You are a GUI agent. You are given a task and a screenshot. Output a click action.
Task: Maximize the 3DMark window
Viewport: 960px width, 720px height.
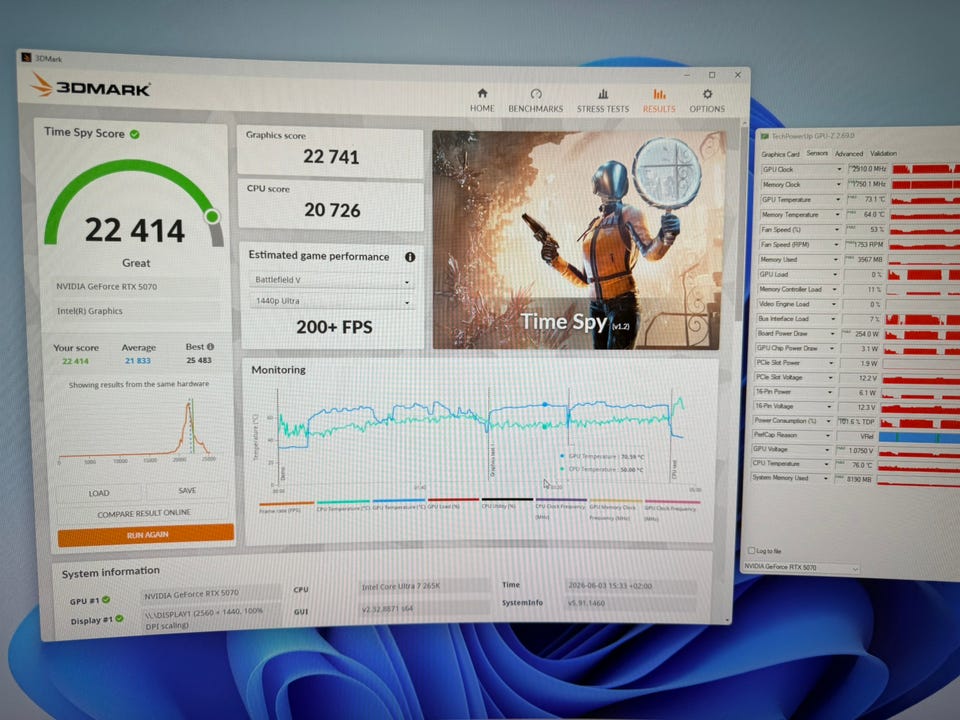tap(712, 75)
